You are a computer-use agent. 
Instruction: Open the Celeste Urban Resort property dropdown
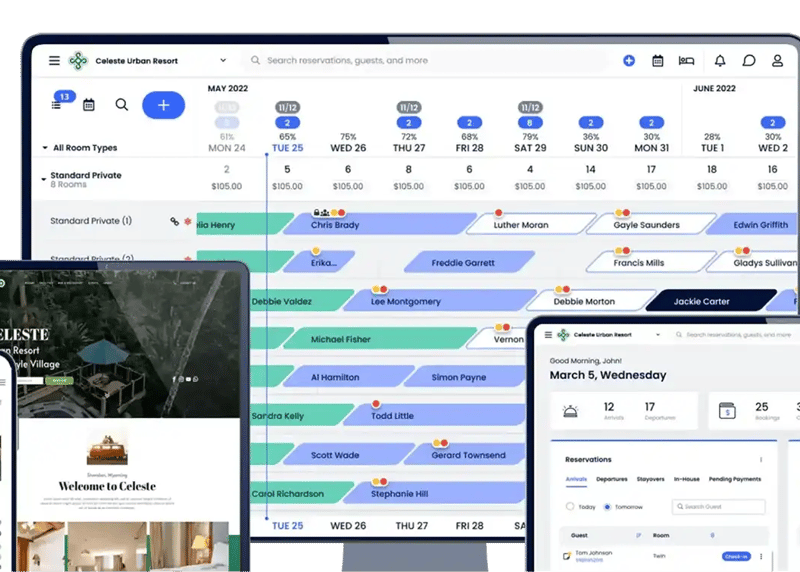222,61
